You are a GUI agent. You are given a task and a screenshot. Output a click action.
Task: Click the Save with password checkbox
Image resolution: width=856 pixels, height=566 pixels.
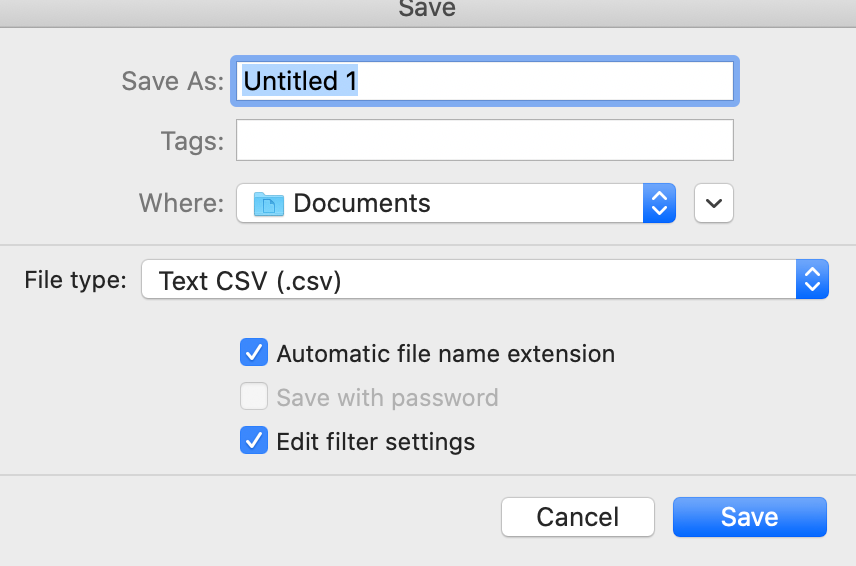254,397
